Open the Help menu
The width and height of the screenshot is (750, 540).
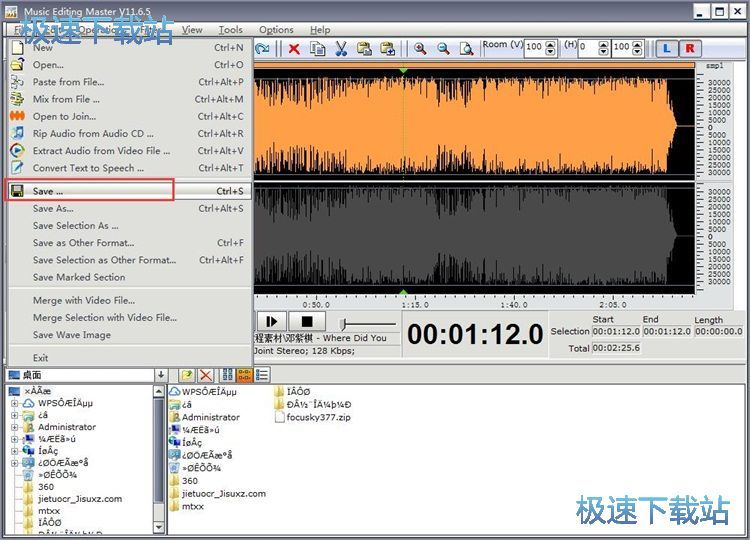point(320,30)
